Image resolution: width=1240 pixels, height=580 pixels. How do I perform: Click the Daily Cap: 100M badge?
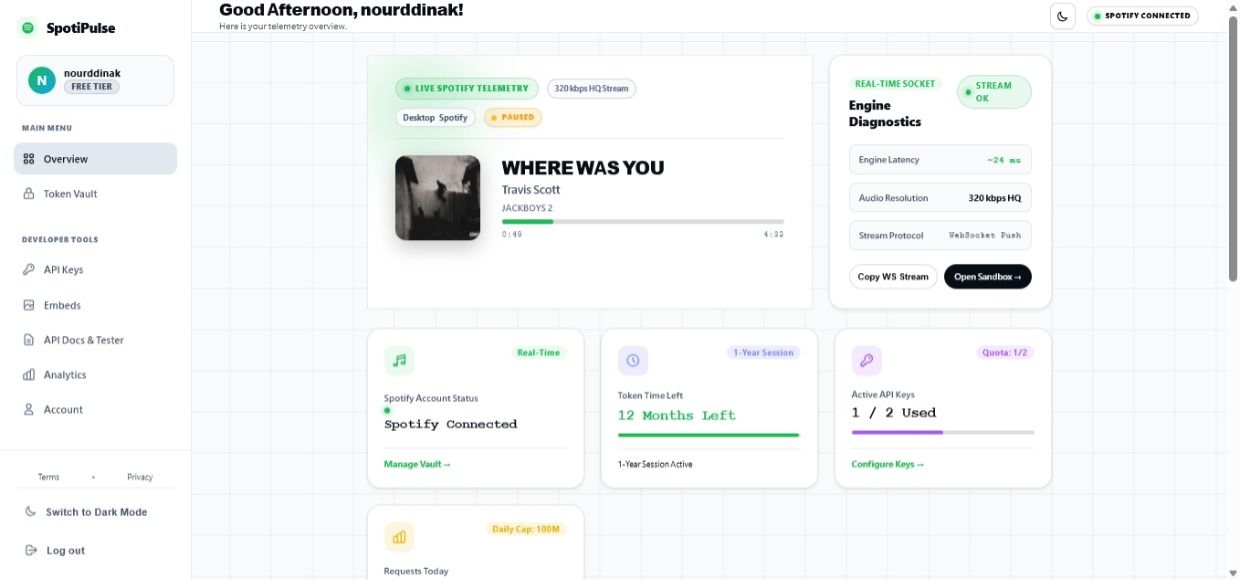[x=526, y=529]
